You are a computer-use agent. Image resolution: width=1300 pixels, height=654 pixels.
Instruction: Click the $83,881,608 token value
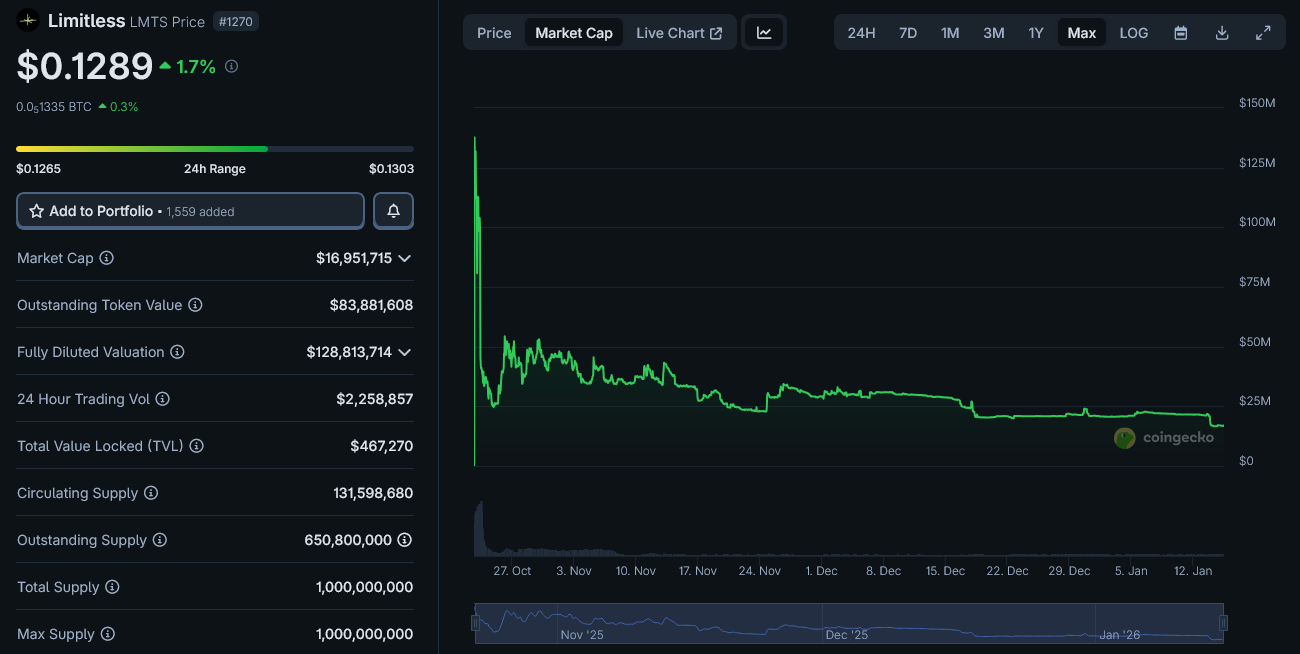click(x=371, y=305)
